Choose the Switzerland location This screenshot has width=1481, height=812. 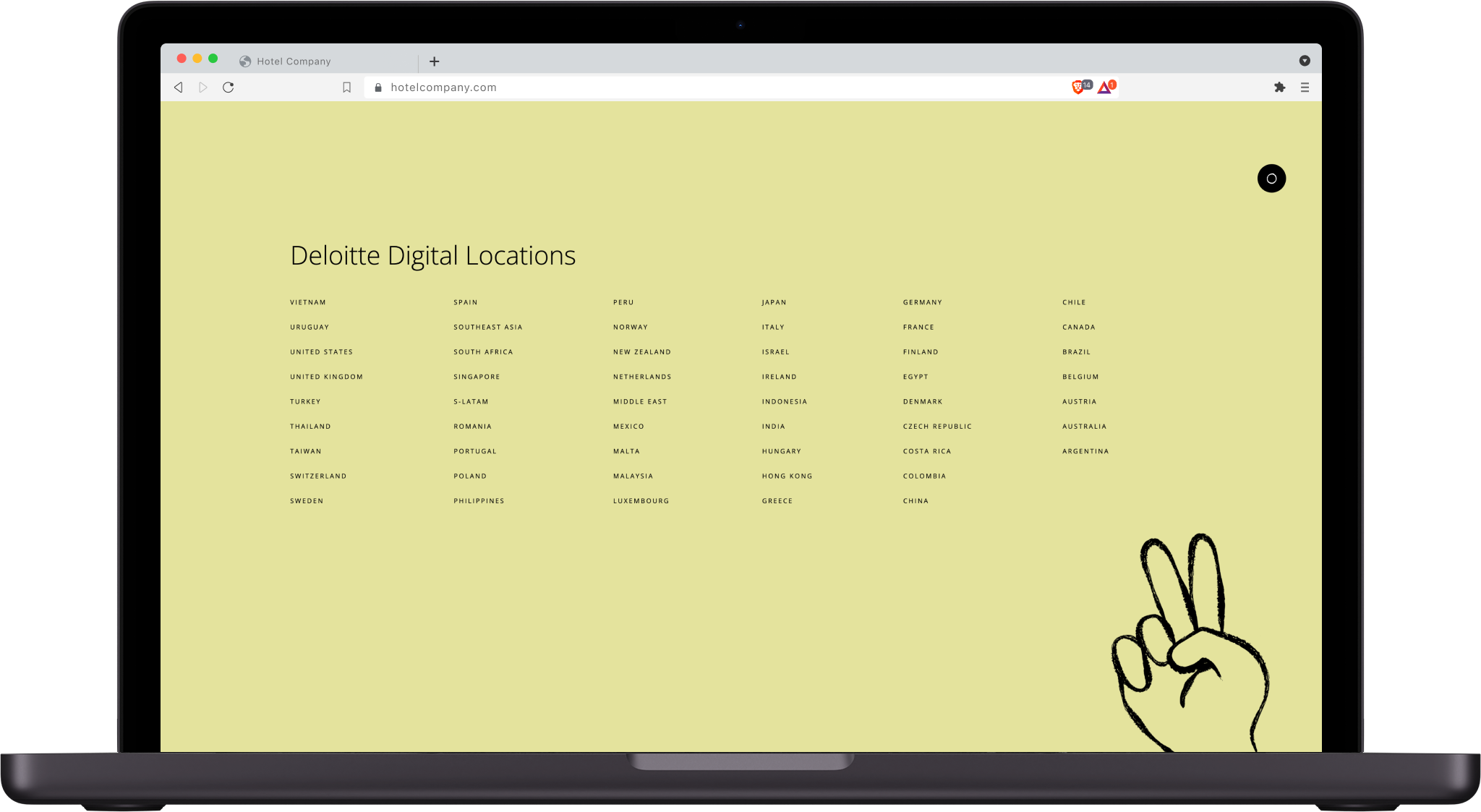coord(318,476)
